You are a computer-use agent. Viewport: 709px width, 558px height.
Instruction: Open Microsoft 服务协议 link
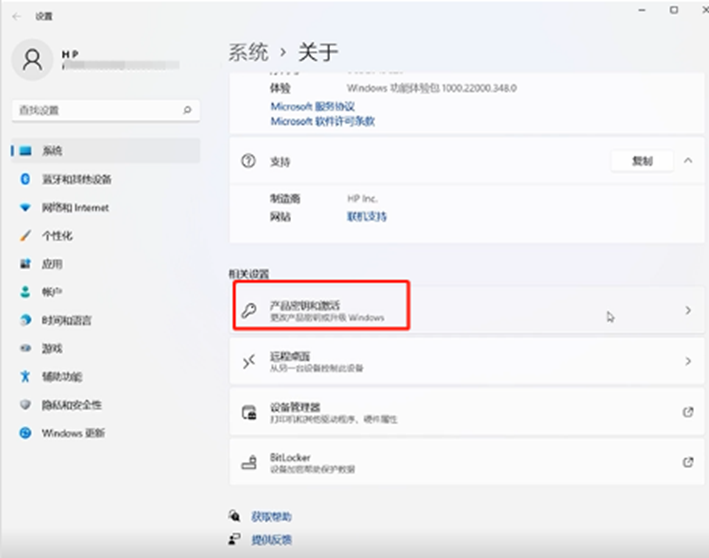(x=310, y=106)
